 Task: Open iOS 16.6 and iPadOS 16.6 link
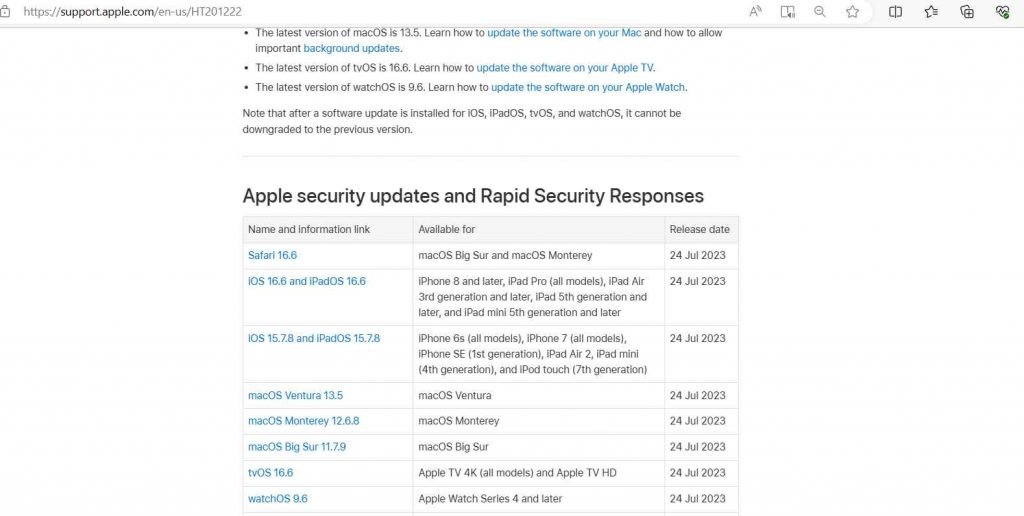click(307, 282)
